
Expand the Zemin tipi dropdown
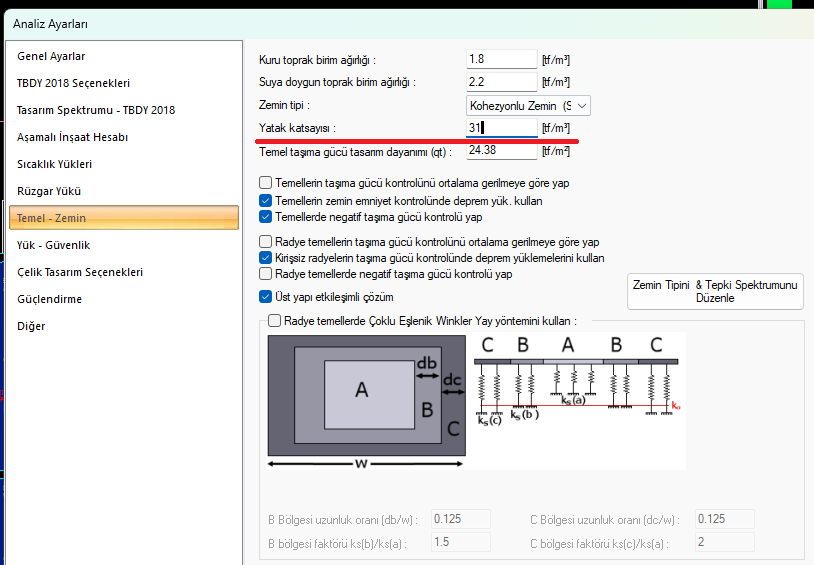point(528,106)
